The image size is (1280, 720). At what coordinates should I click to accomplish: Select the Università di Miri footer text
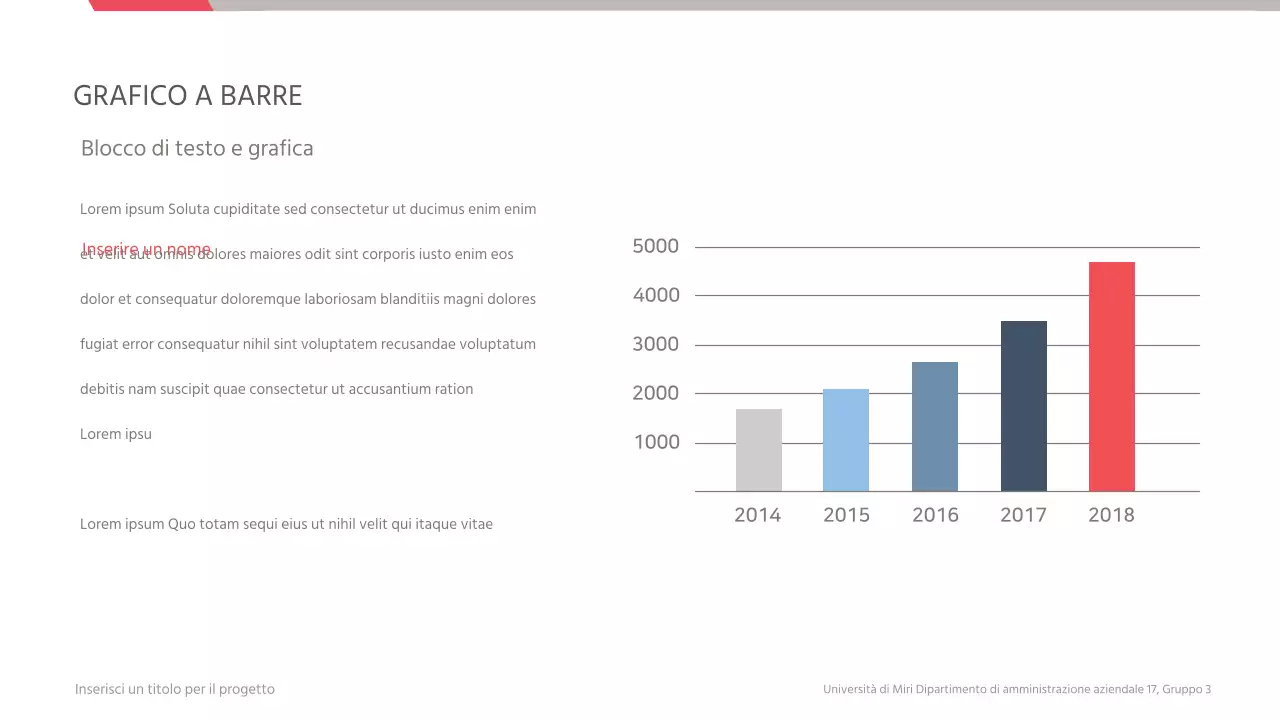coord(1016,689)
